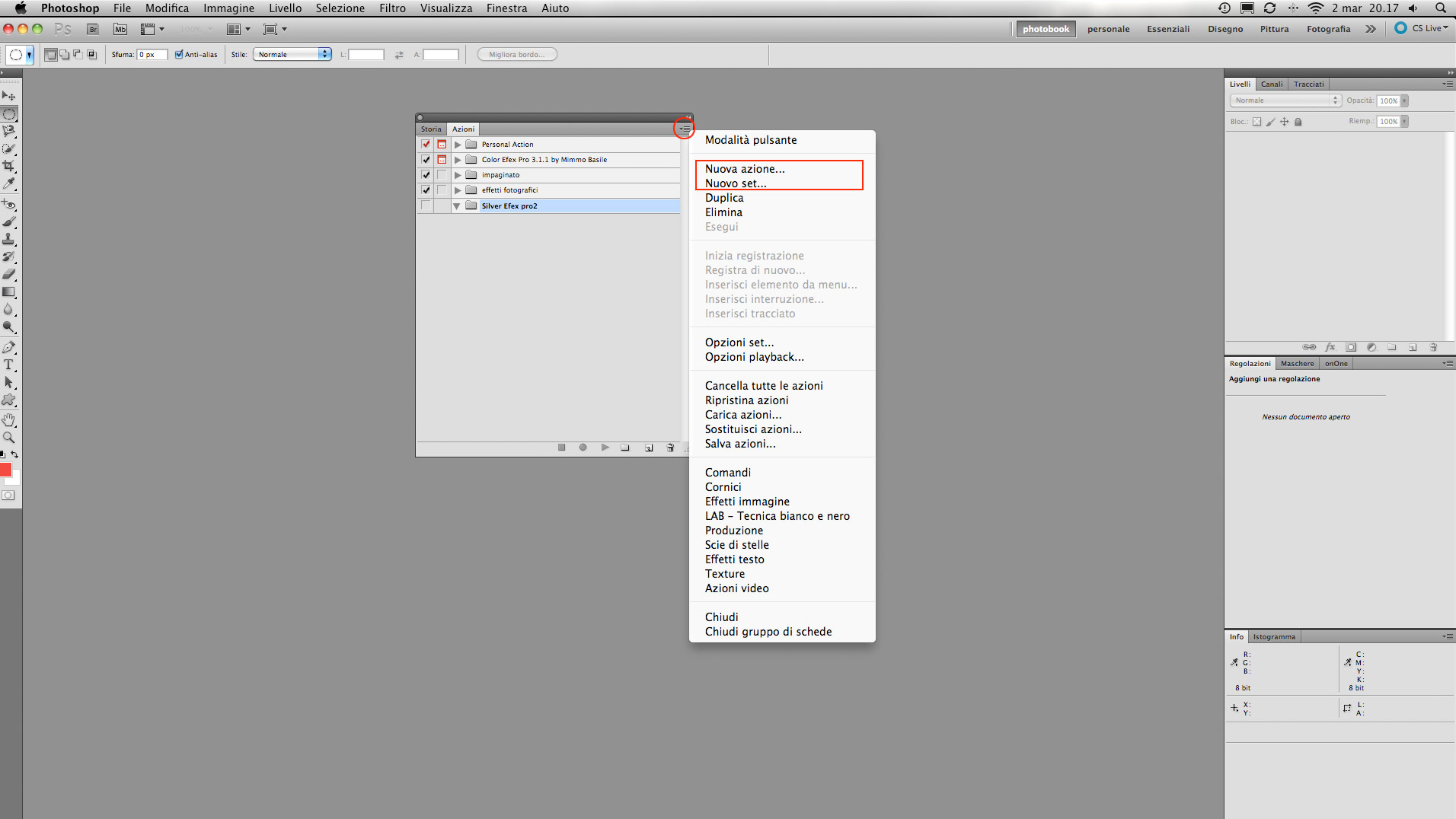This screenshot has height=819, width=1456.
Task: Click the Sfuma feather input field
Action: click(x=152, y=54)
